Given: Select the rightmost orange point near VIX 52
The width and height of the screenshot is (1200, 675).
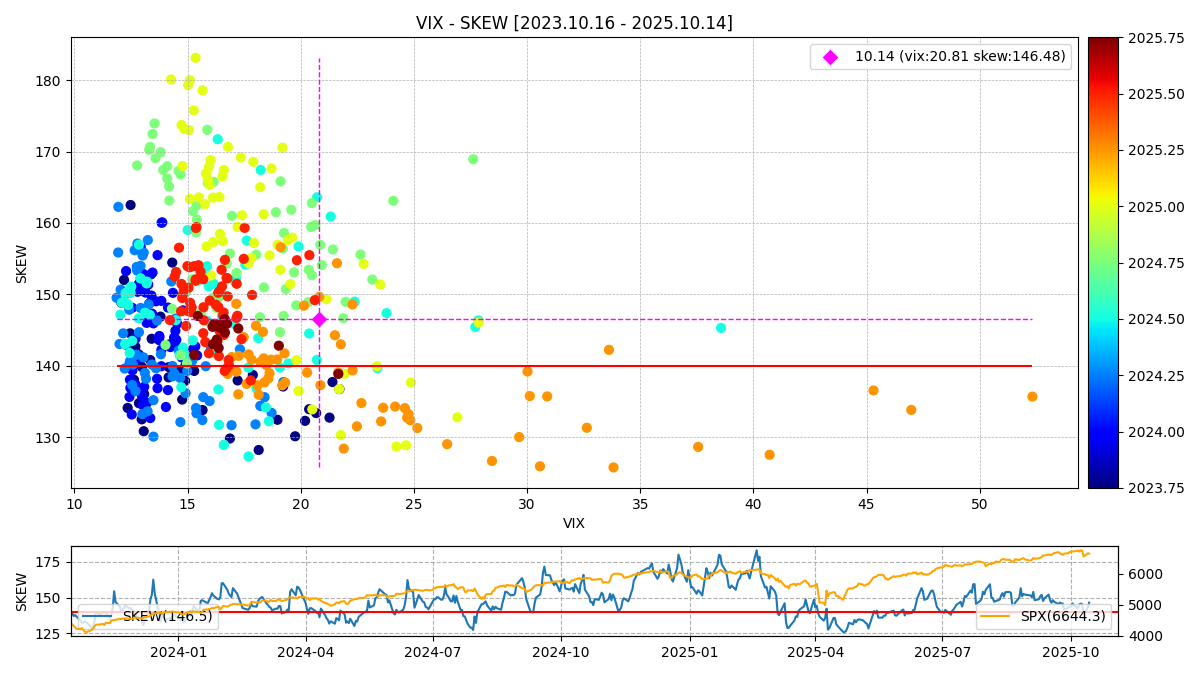Looking at the screenshot, I should click(1032, 397).
